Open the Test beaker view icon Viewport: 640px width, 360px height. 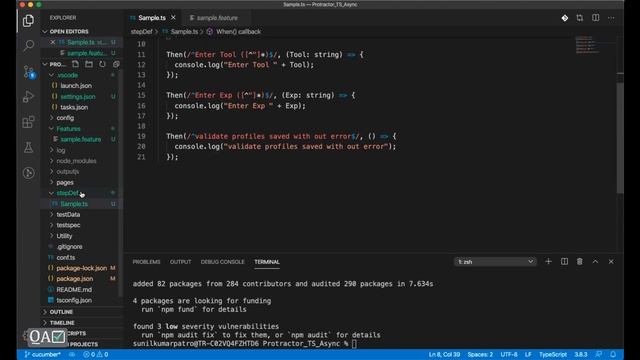[x=28, y=147]
